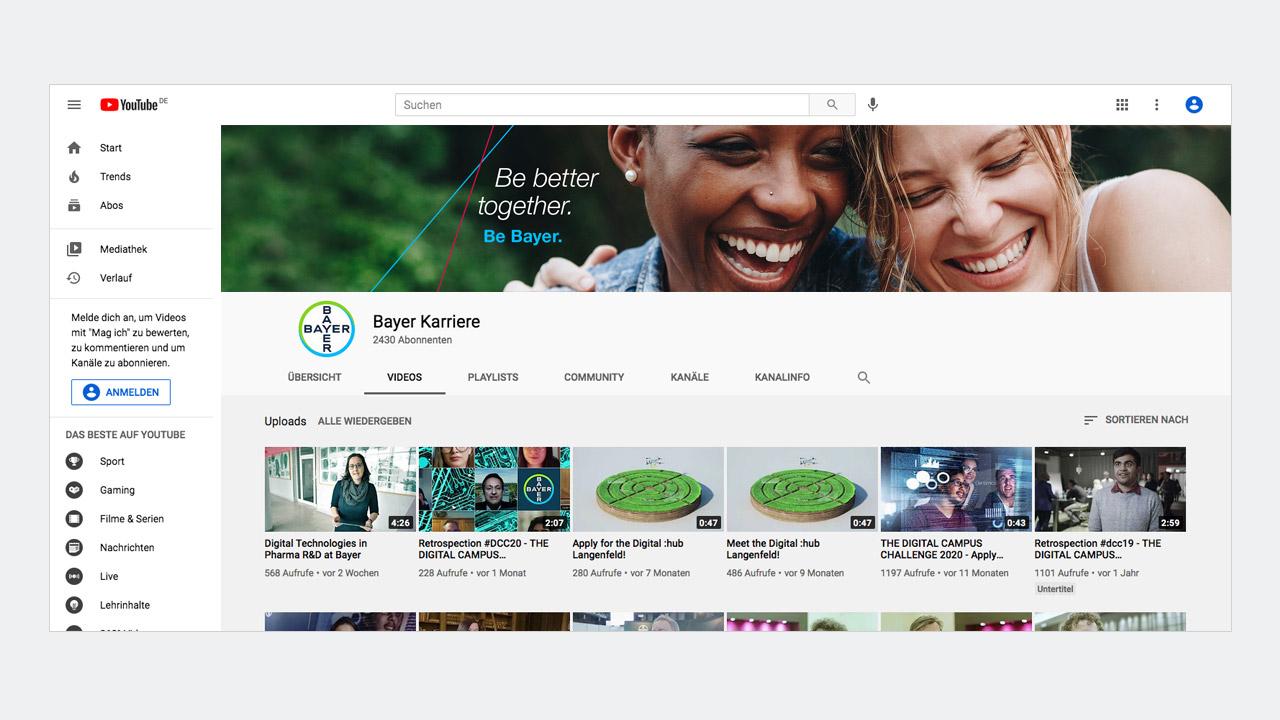The width and height of the screenshot is (1280, 720).
Task: Click the Live label in sidebar
Action: click(x=109, y=577)
